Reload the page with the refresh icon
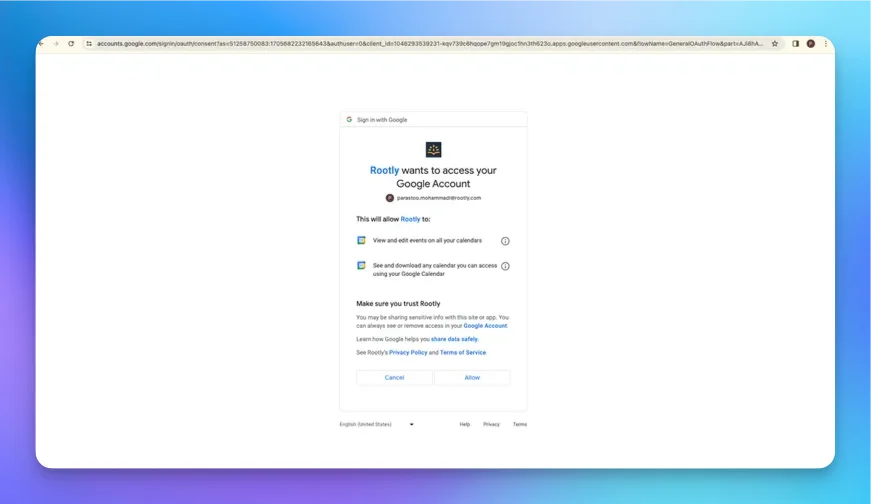Screen dimensions: 871x504 [x=71, y=43]
